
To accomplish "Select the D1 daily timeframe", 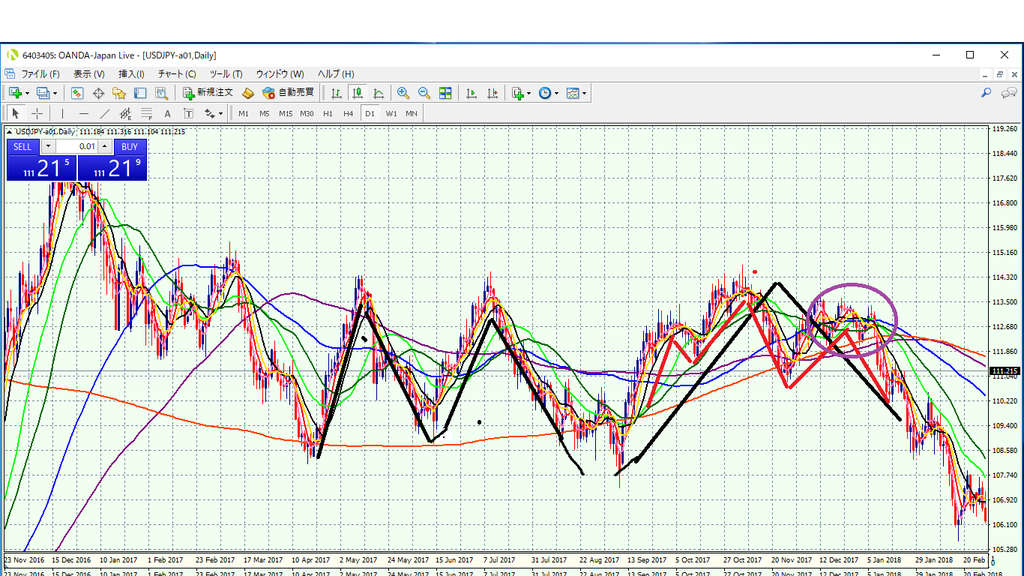I will tap(370, 114).
